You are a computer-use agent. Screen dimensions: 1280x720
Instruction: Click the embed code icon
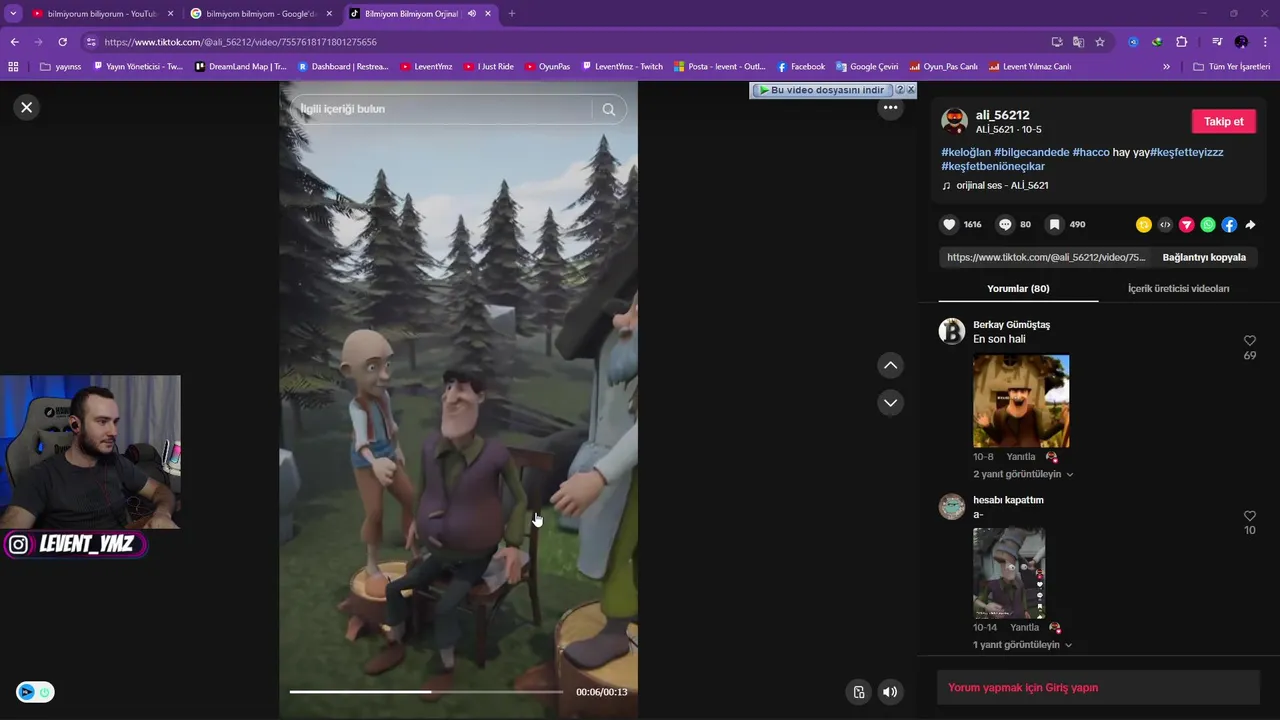[x=1165, y=225]
